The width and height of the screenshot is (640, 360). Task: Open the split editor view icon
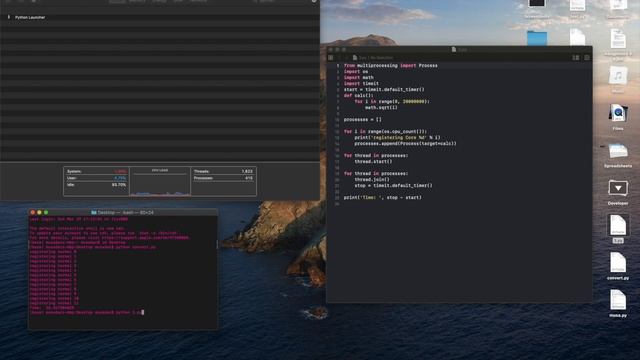576,58
